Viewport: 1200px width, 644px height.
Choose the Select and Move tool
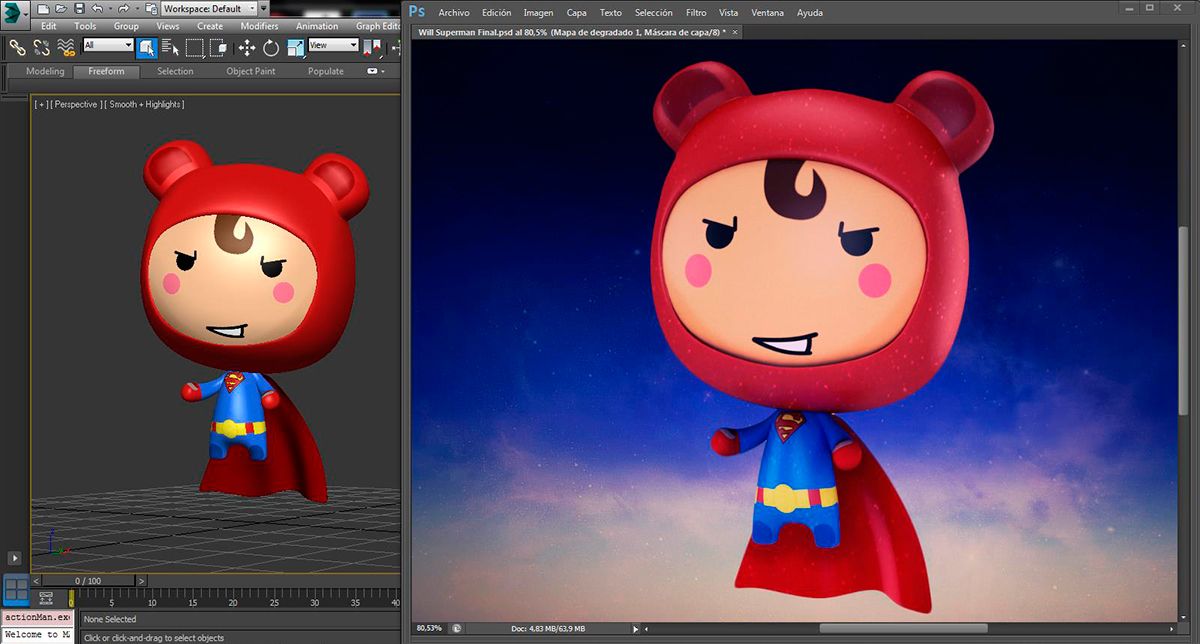247,46
